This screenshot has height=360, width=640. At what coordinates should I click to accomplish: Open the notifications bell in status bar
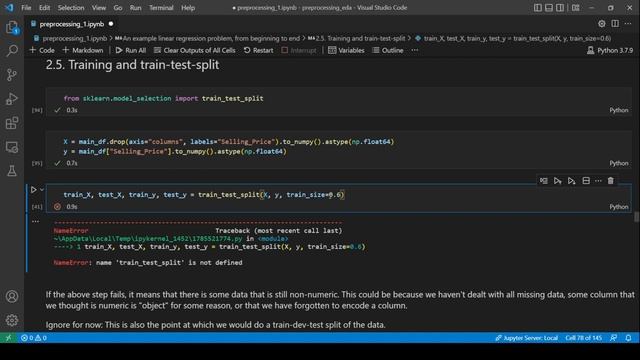[x=629, y=338]
